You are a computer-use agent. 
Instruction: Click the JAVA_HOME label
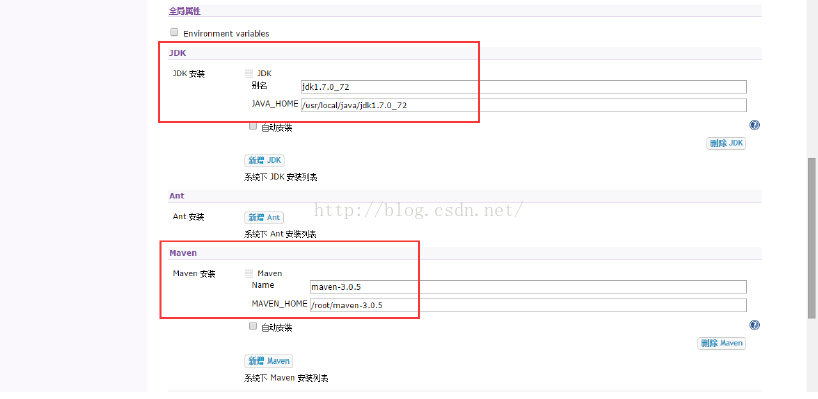(275, 104)
